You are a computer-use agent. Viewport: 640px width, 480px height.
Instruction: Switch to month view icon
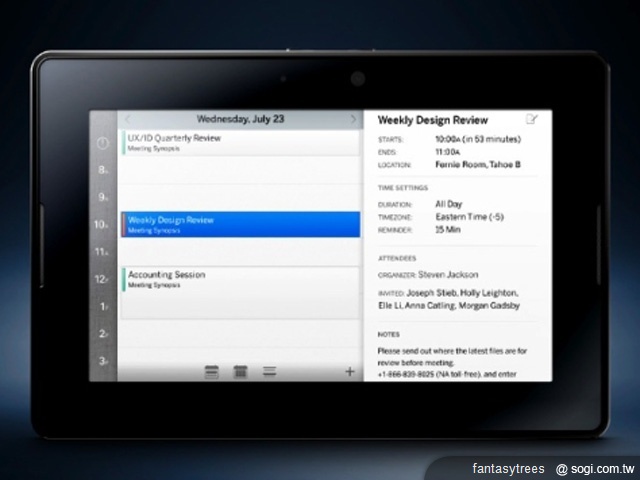tap(240, 372)
